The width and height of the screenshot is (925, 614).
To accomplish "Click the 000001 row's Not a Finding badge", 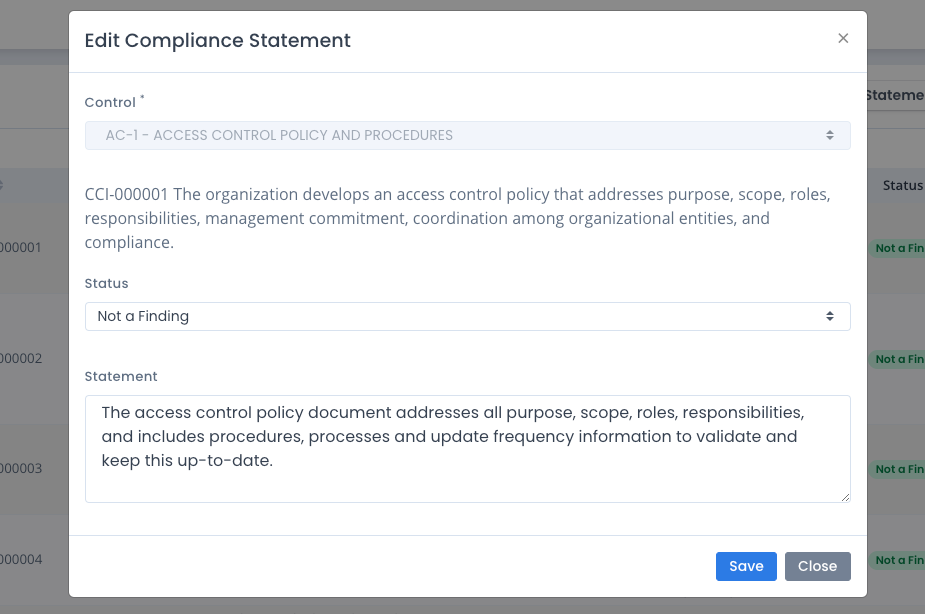I will pos(897,248).
